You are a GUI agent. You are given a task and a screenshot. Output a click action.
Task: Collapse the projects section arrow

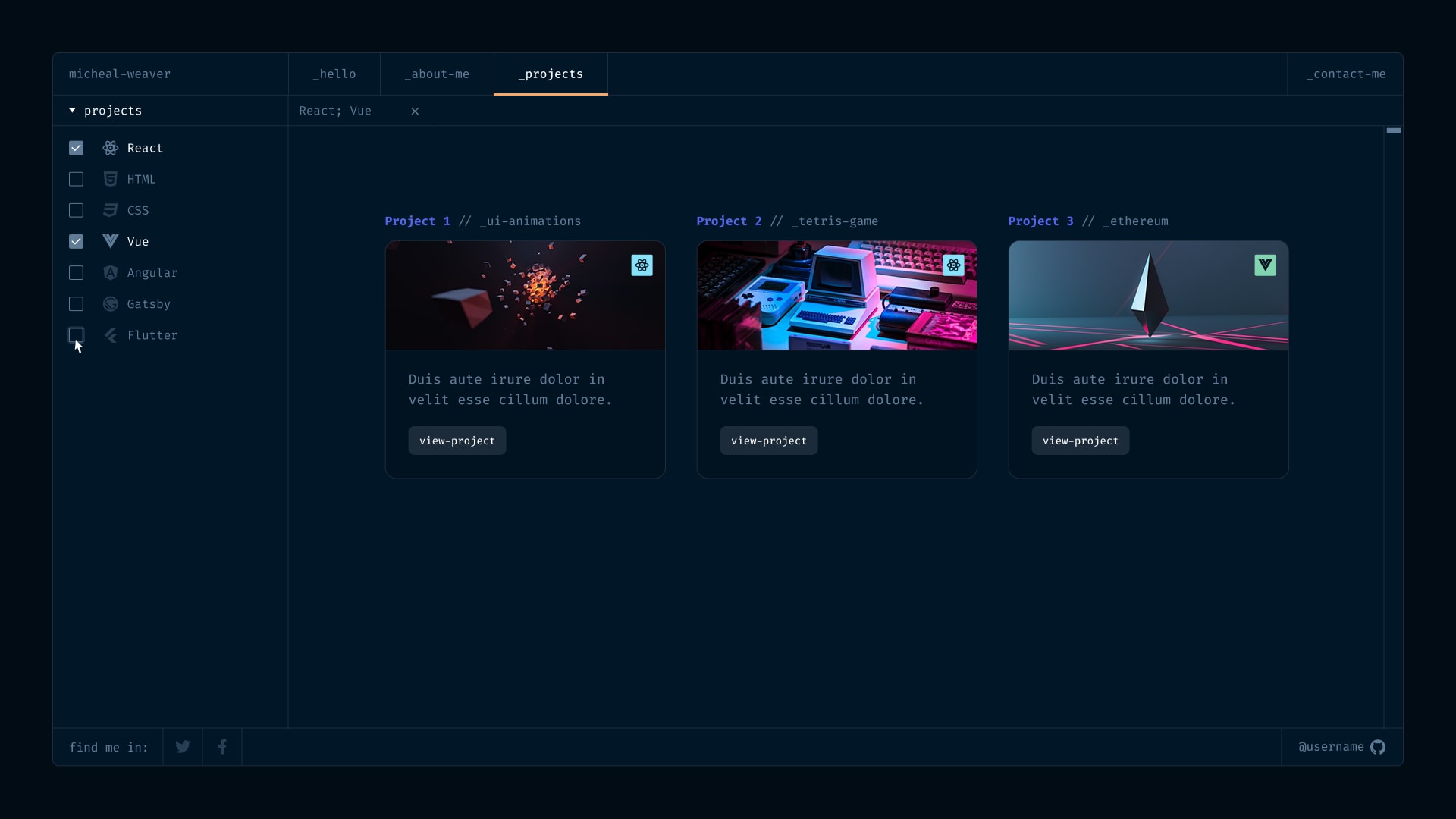72,111
